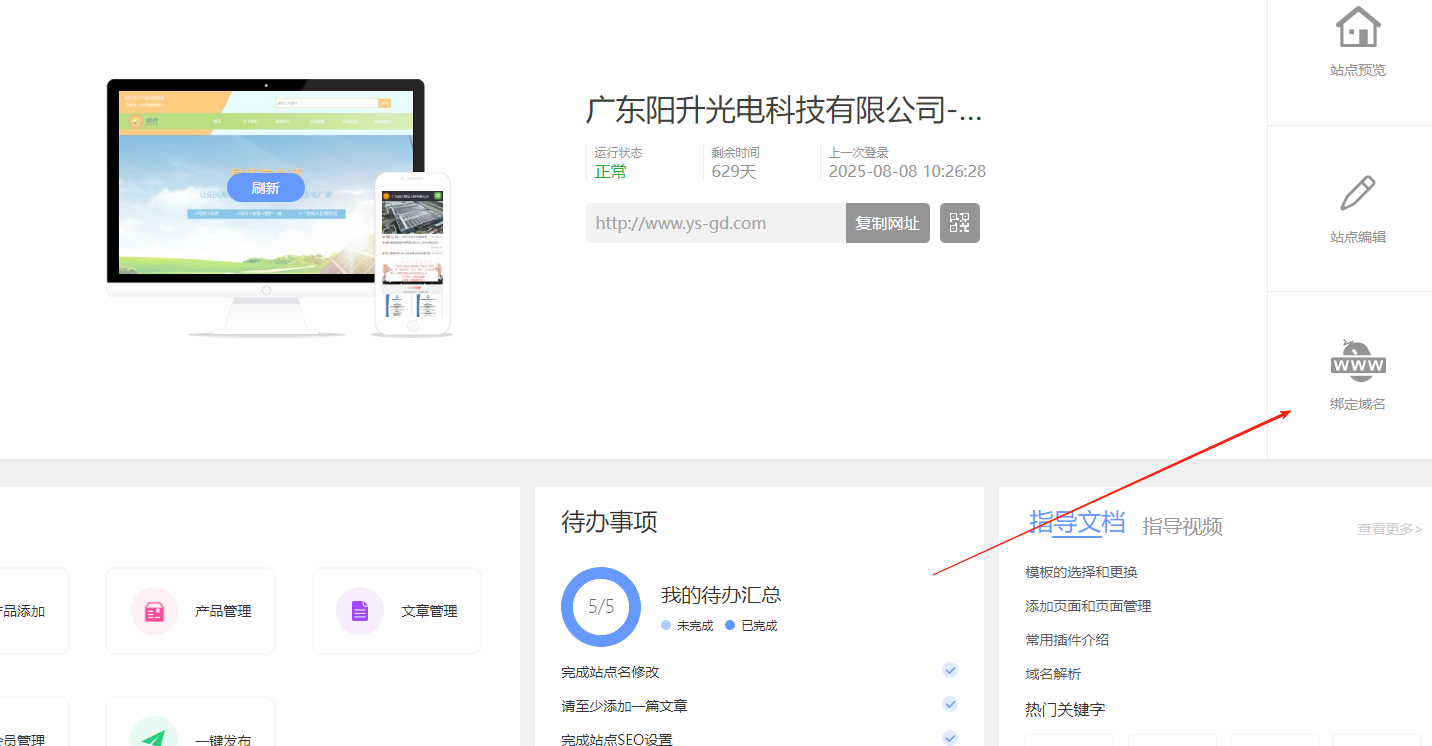Switch to the 指导视频 tab
The height and width of the screenshot is (746, 1432).
click(1182, 526)
